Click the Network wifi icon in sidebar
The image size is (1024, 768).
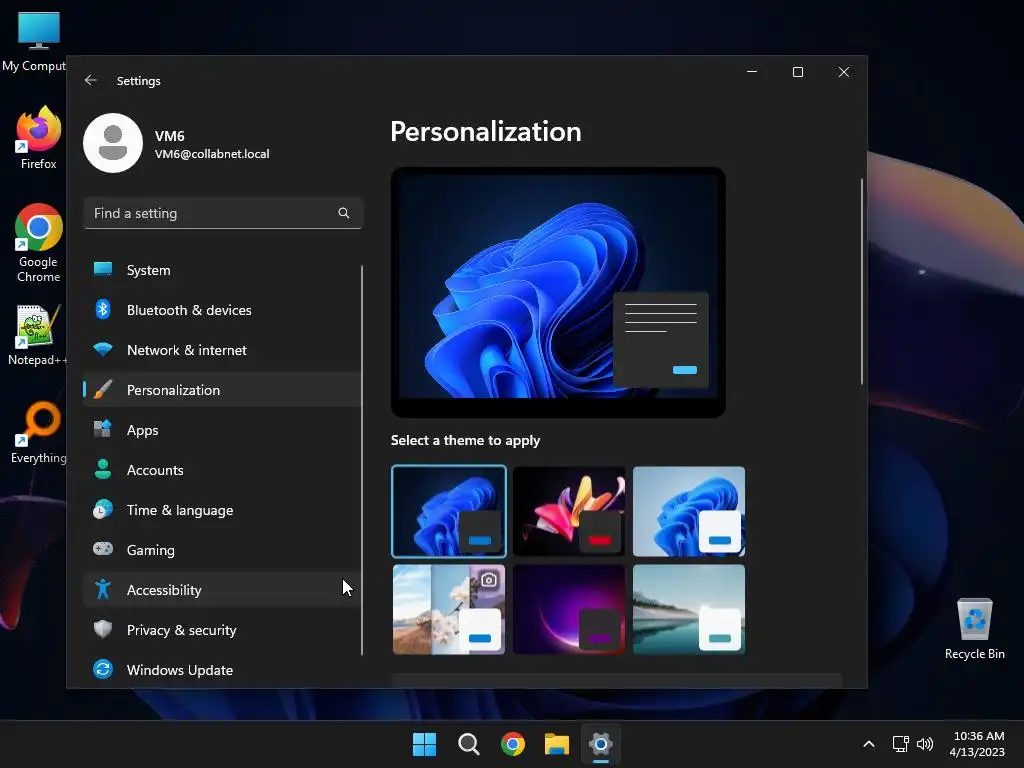tap(103, 349)
